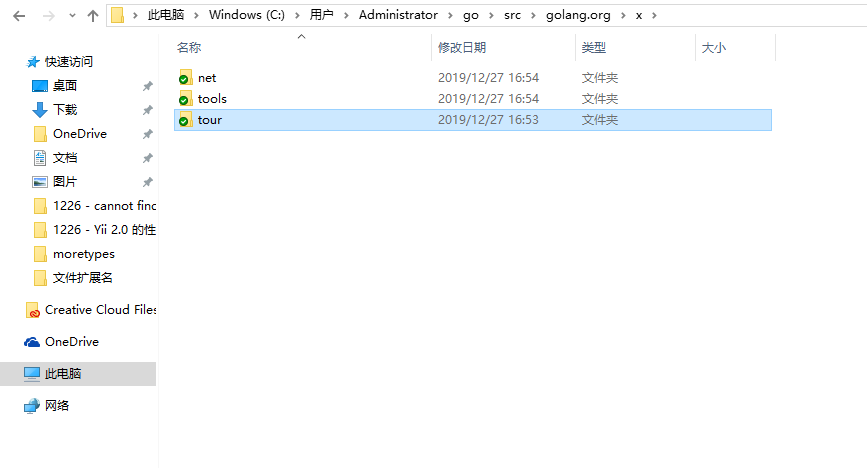Open '1226 - cannot find' folder
The width and height of the screenshot is (867, 468).
[105, 206]
